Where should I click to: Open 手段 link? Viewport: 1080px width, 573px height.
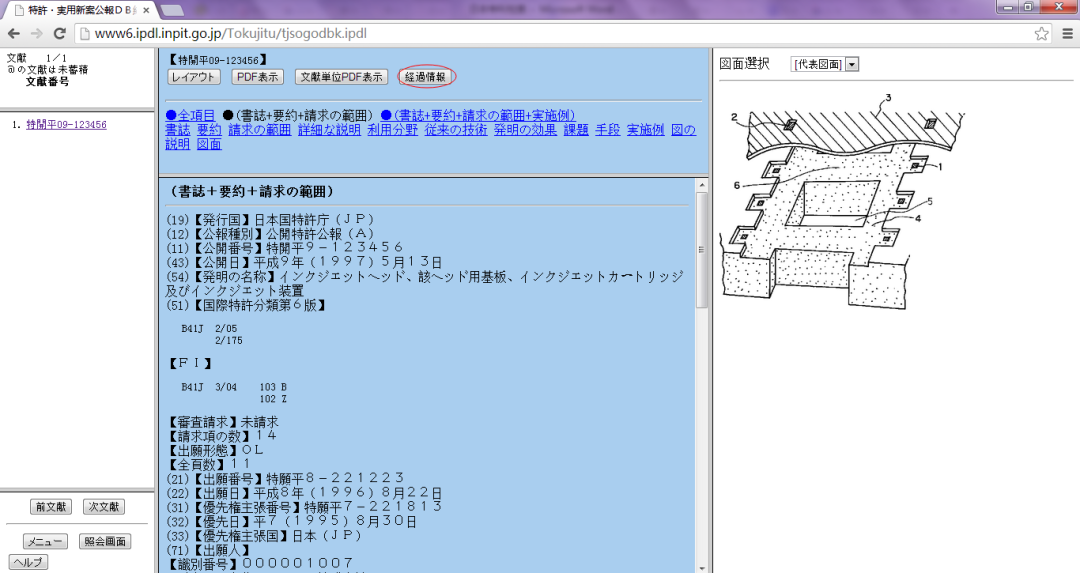point(608,129)
